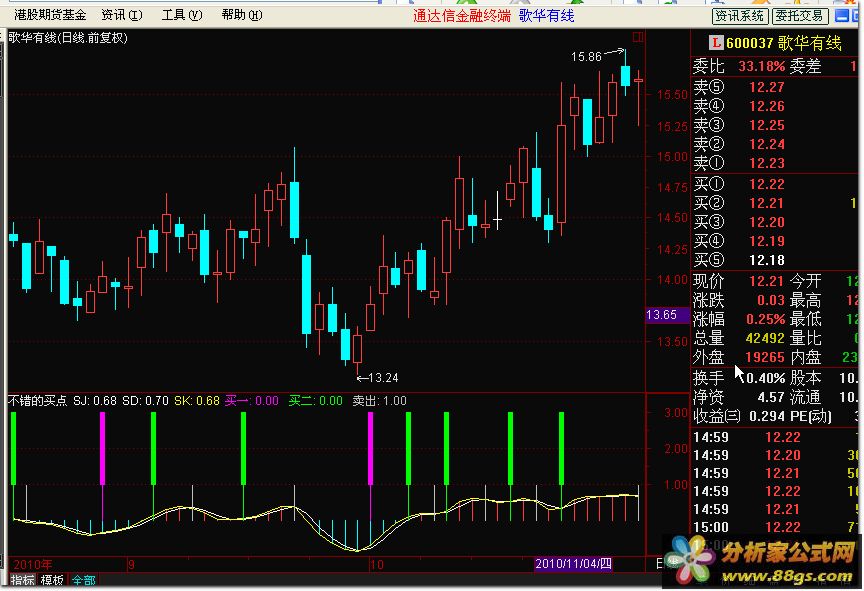864x591 pixels.
Task: Click the blue minimize window button
Action: point(841,15)
